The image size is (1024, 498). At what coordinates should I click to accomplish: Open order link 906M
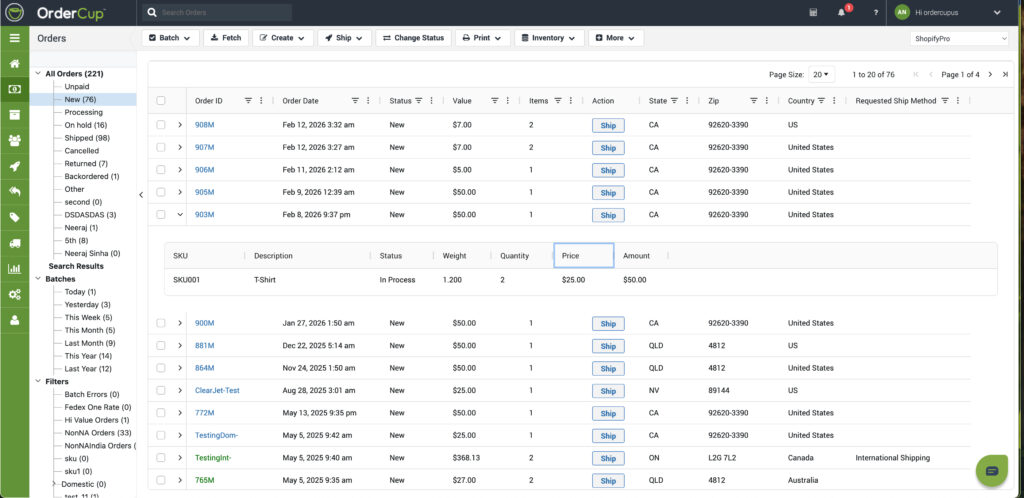coord(204,170)
